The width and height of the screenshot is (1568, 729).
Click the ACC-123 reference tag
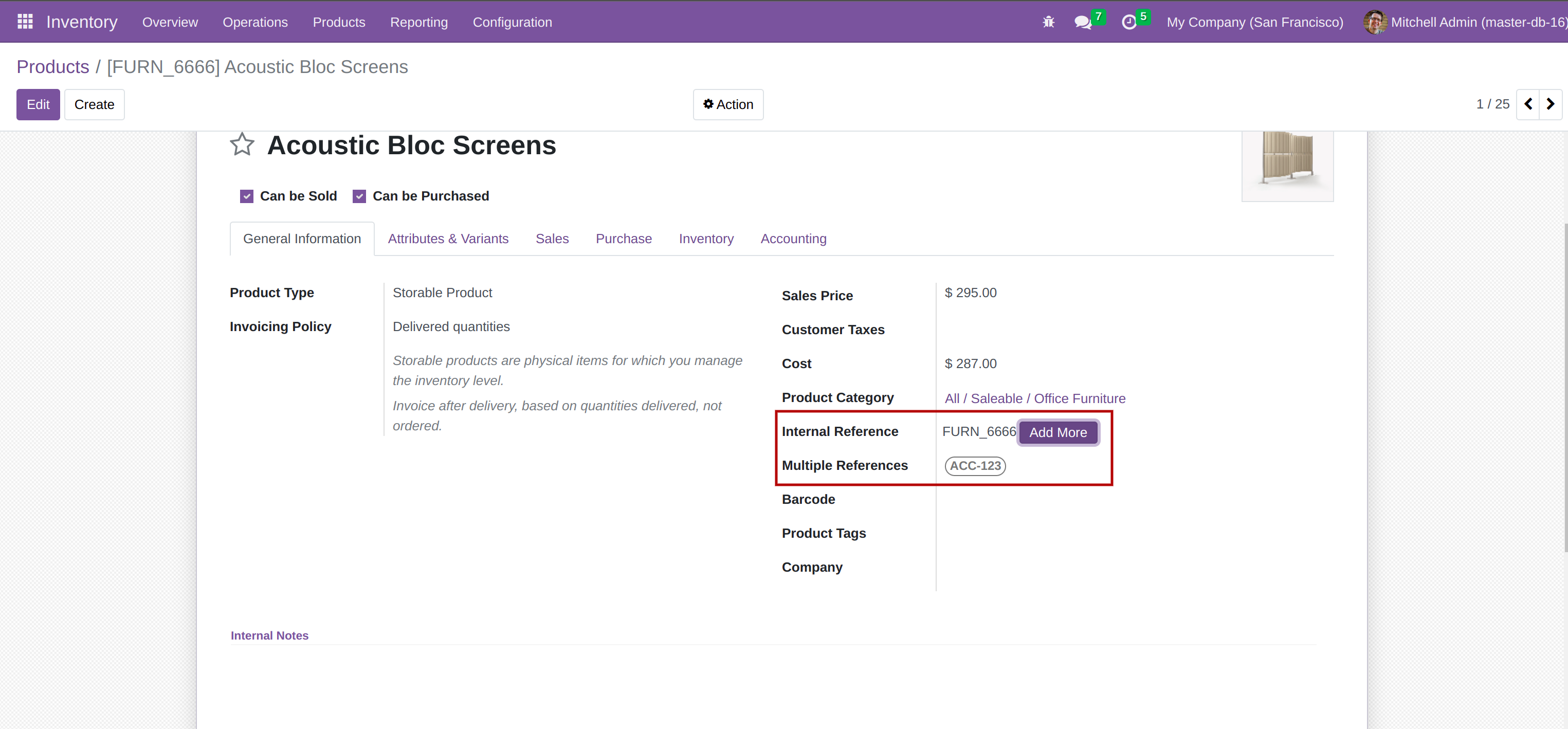[975, 465]
